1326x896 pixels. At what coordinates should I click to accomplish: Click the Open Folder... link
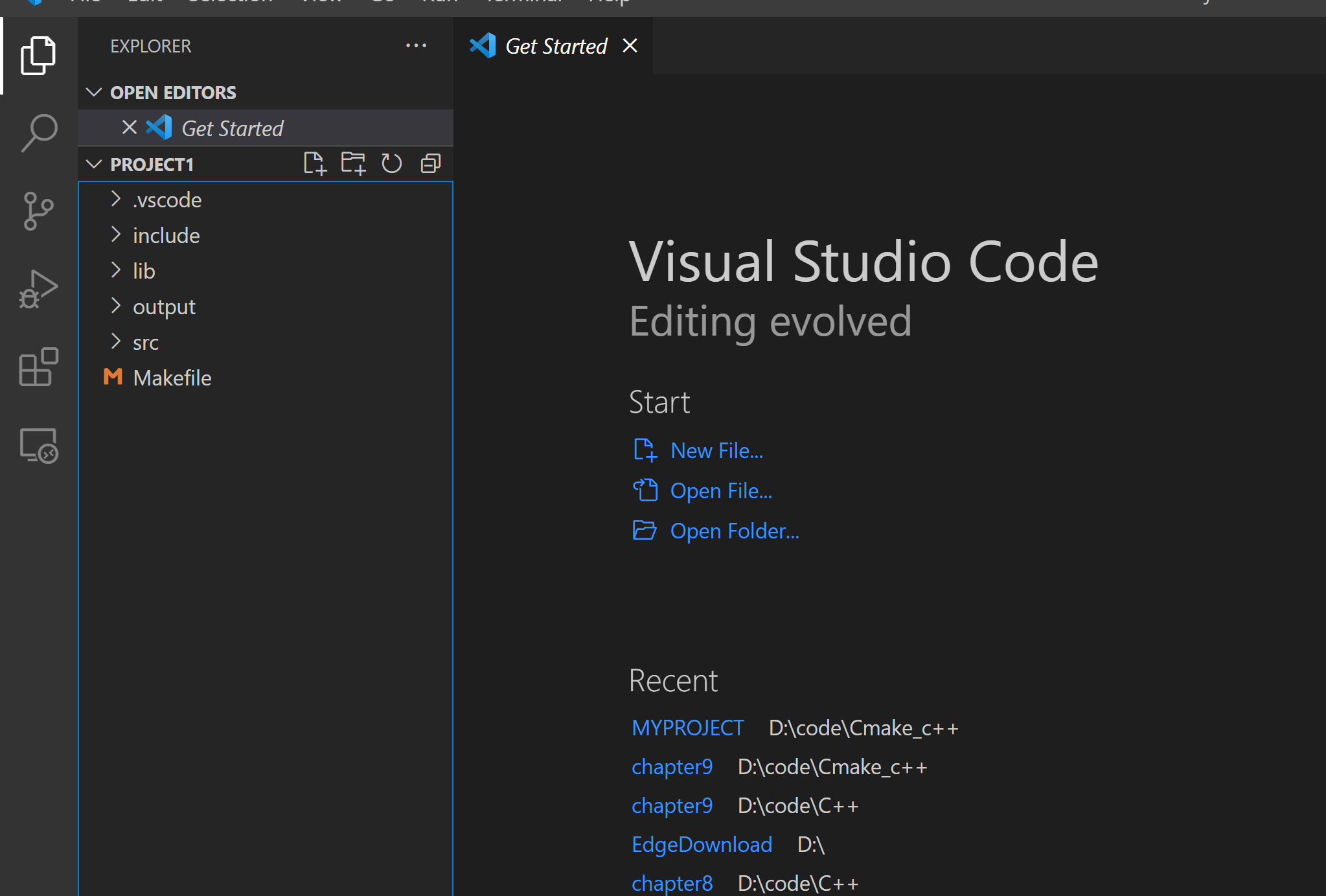coord(735,531)
